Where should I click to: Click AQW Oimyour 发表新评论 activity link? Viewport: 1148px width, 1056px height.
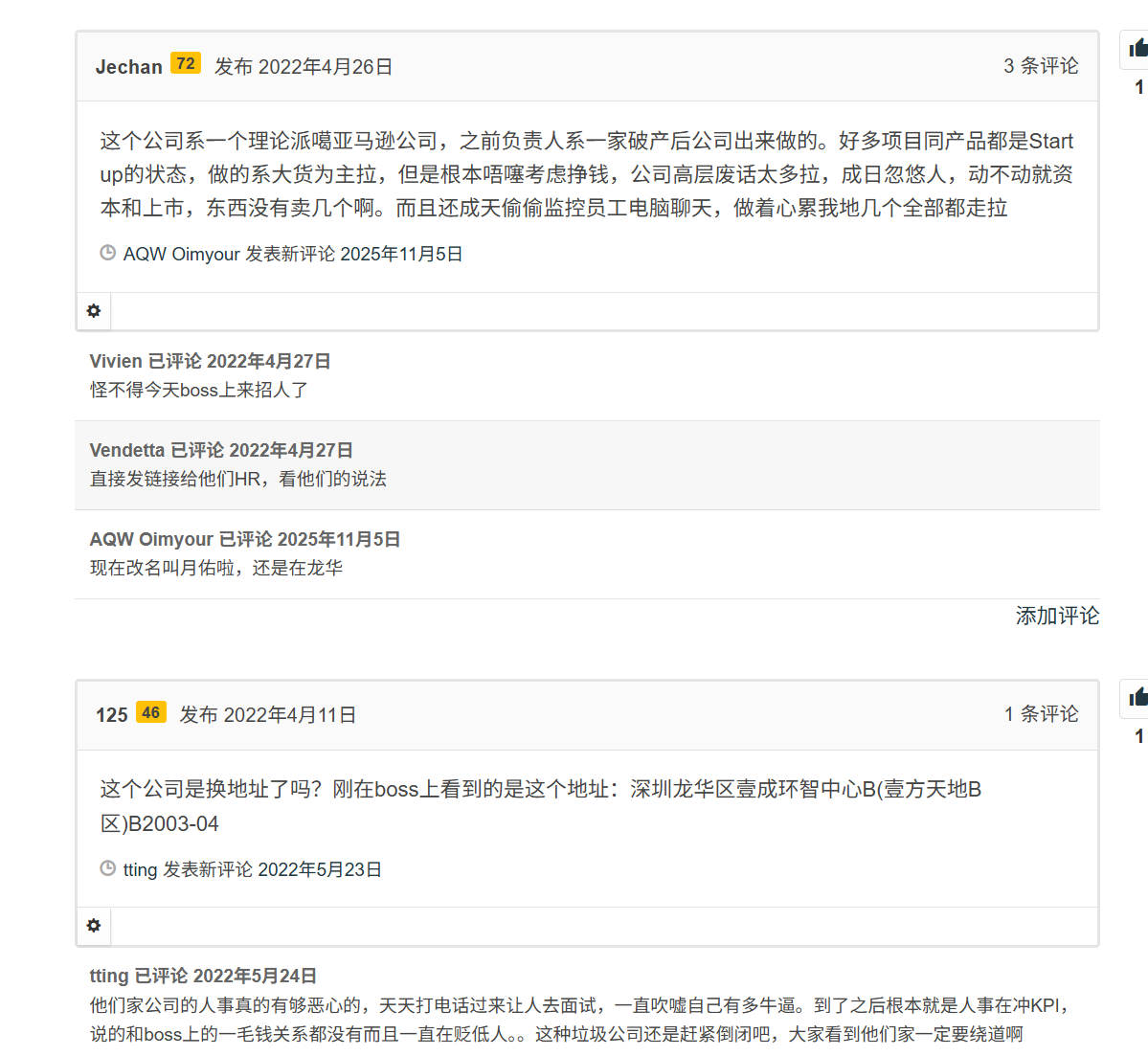[x=293, y=254]
